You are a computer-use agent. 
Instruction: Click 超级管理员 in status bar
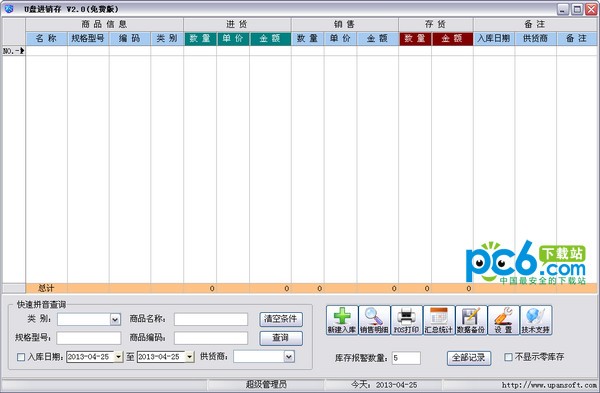point(266,385)
